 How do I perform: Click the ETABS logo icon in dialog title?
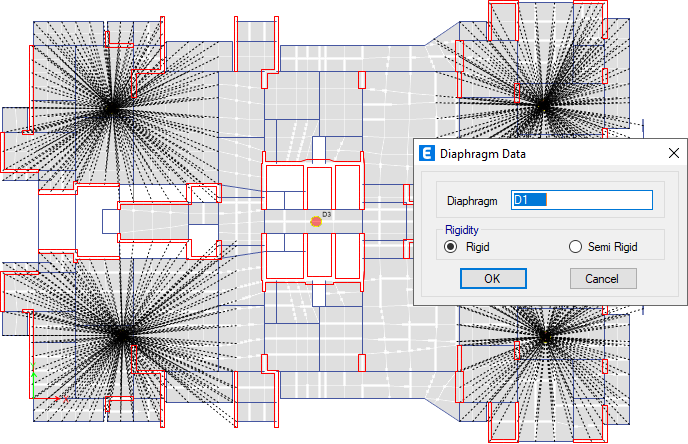click(426, 154)
